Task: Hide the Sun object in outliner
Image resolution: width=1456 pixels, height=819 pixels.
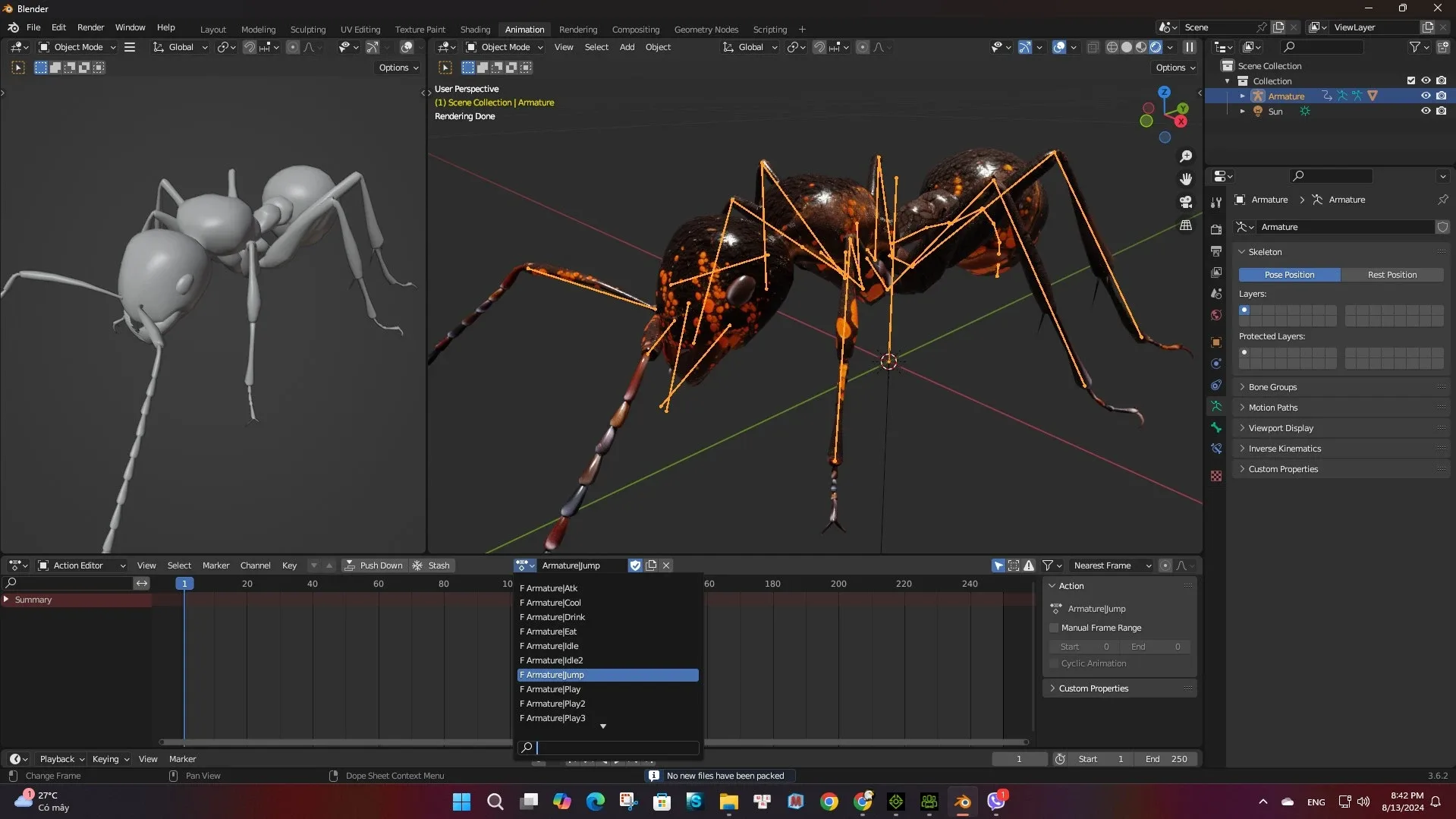Action: (1426, 111)
